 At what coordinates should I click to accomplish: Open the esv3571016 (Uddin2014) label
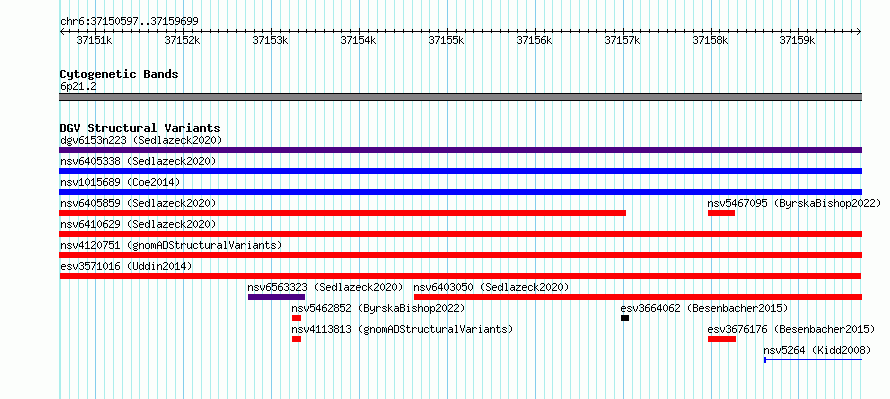coord(126,266)
